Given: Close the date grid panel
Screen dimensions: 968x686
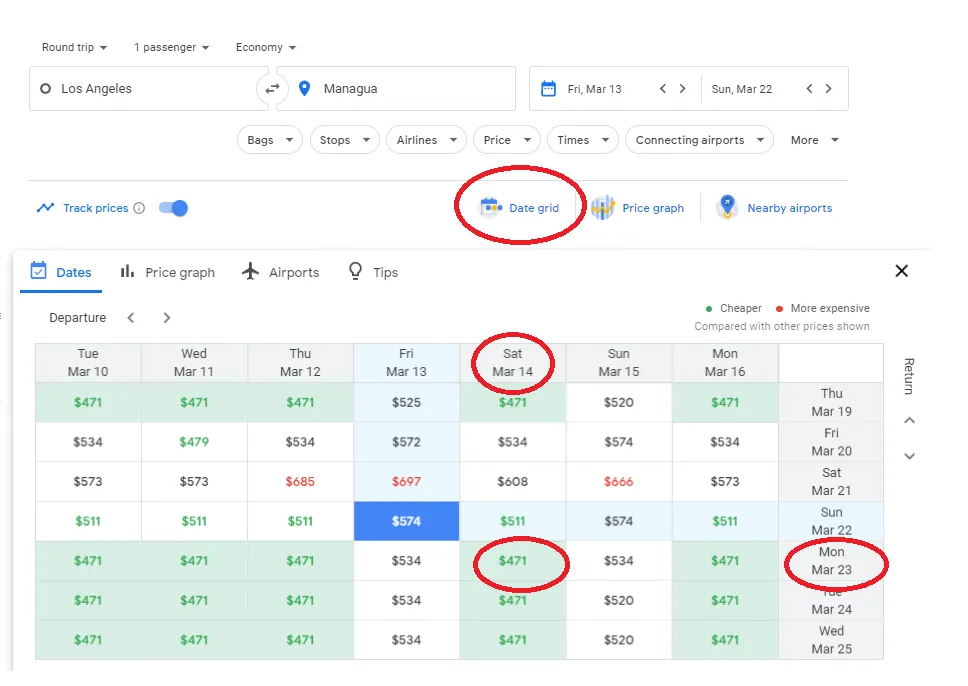Looking at the screenshot, I should tap(901, 271).
